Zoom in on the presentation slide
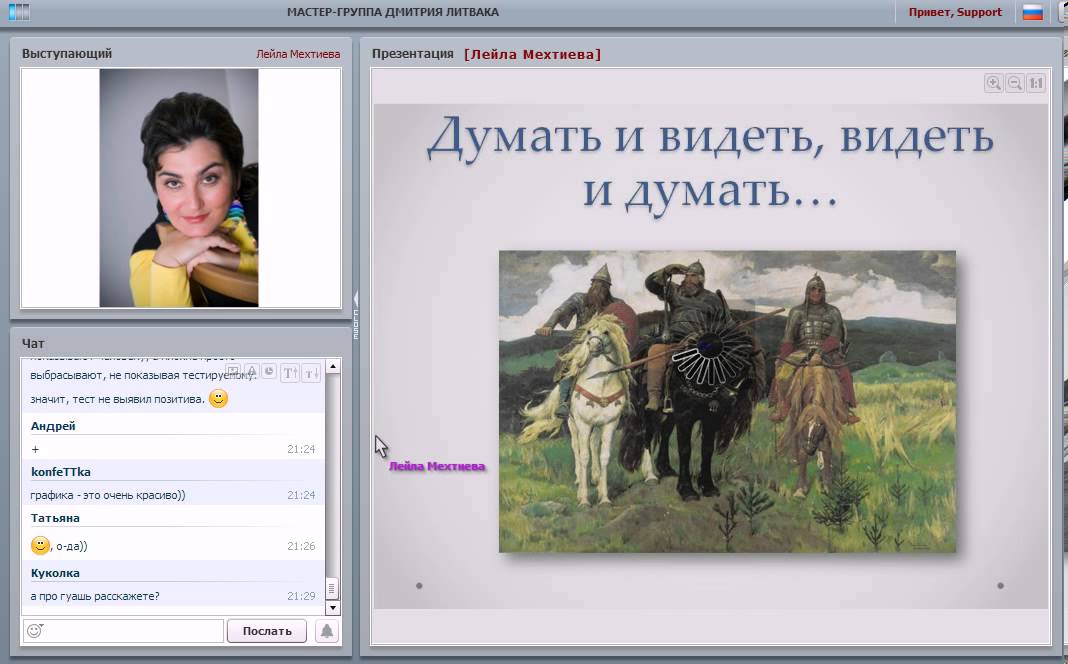Screen dimensions: 1068x664 [994, 83]
